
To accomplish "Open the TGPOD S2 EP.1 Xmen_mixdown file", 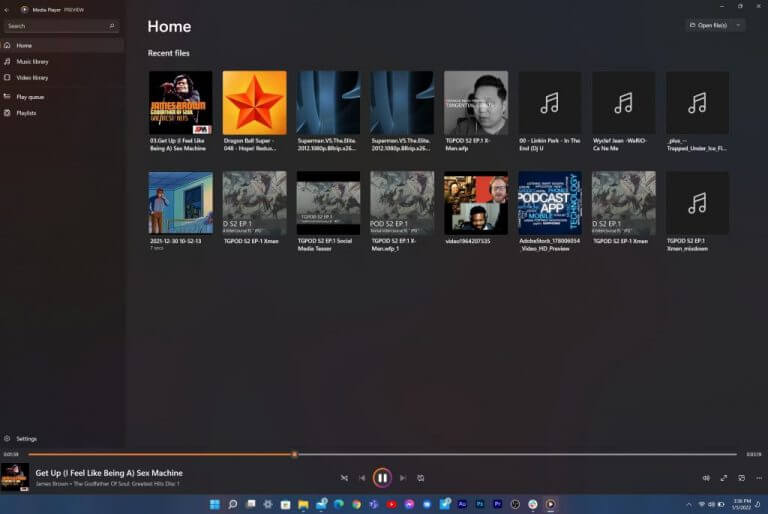I will [697, 203].
